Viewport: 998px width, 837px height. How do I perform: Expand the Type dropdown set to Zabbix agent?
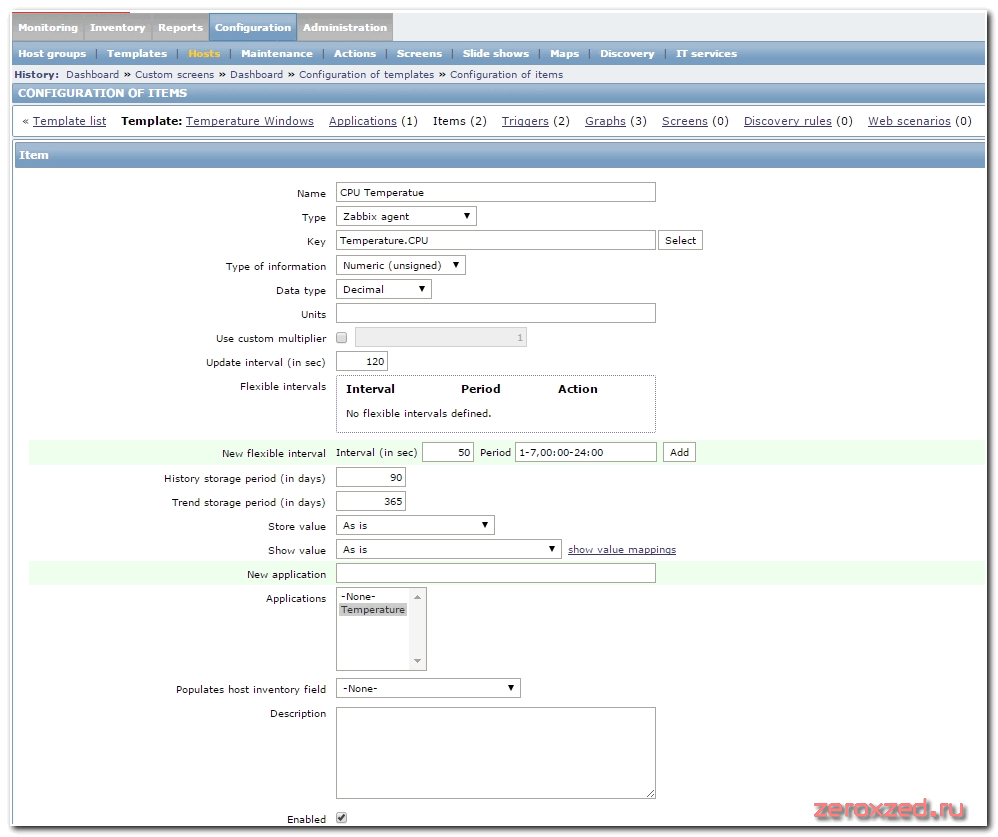tap(406, 216)
